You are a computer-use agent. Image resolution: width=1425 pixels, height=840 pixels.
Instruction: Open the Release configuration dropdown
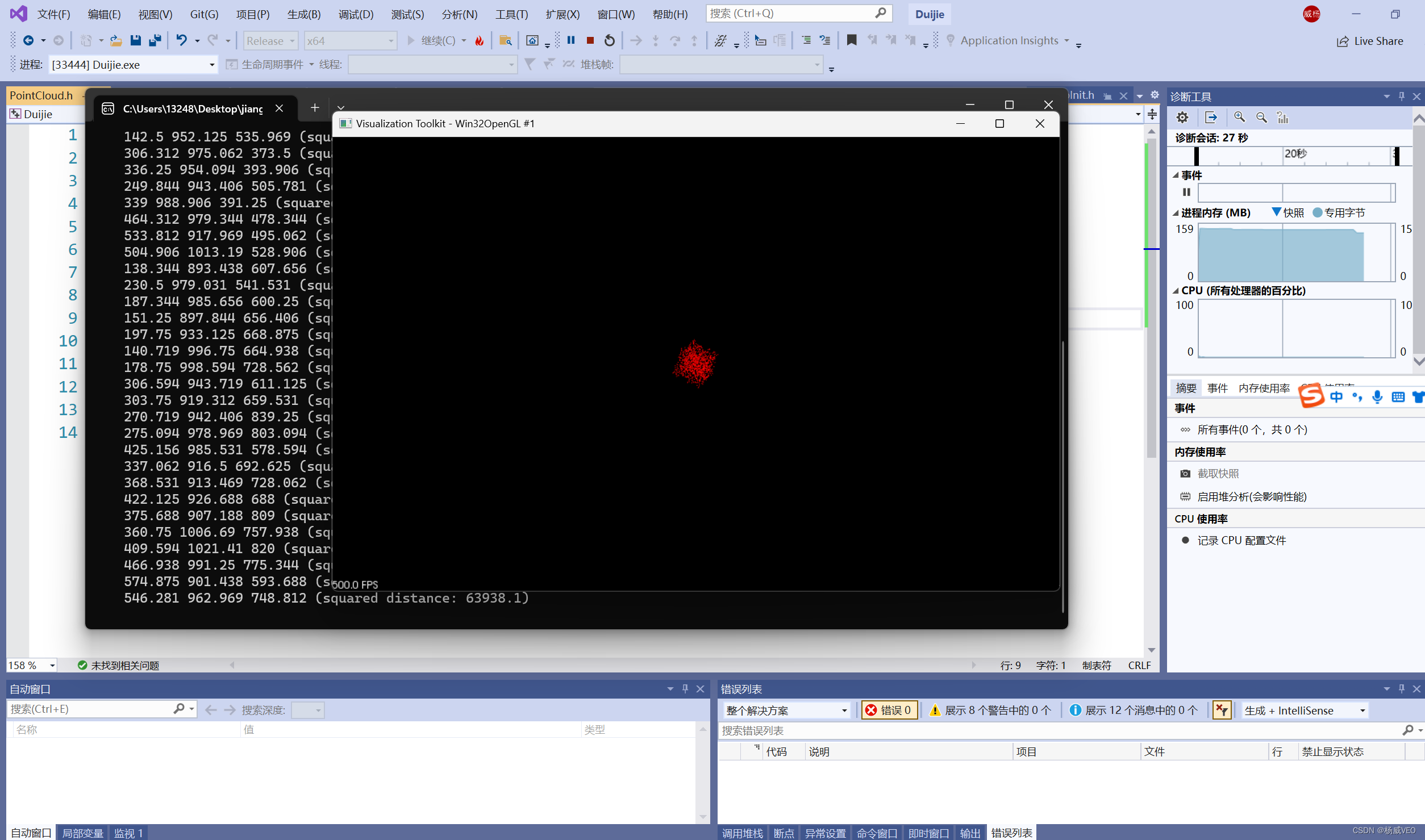[270, 40]
